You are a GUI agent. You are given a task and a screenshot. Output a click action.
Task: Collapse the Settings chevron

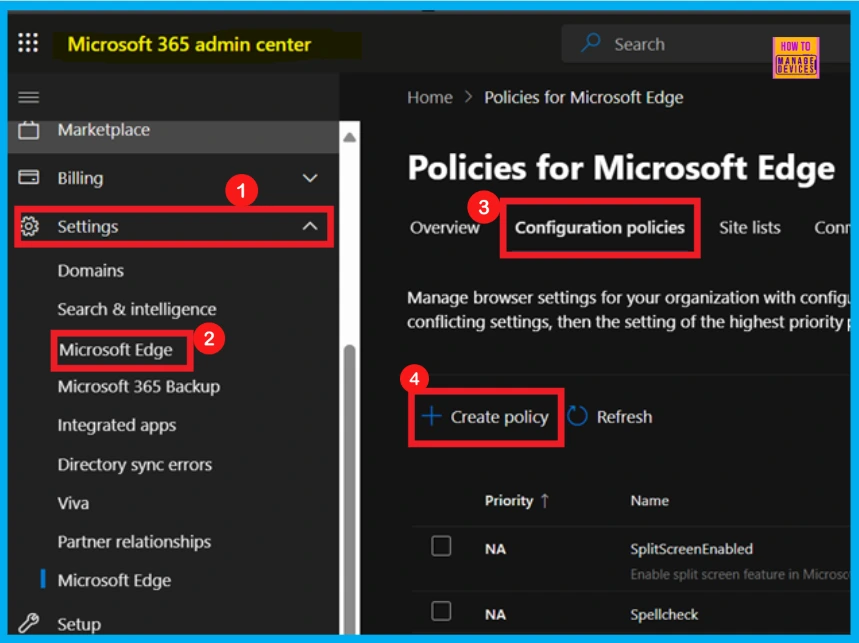point(310,226)
